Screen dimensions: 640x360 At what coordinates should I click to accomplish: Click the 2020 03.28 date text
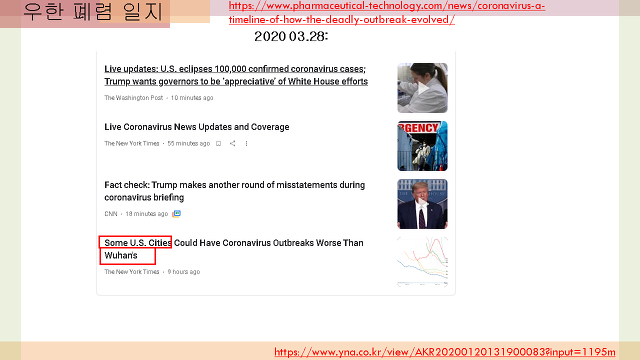tap(291, 36)
